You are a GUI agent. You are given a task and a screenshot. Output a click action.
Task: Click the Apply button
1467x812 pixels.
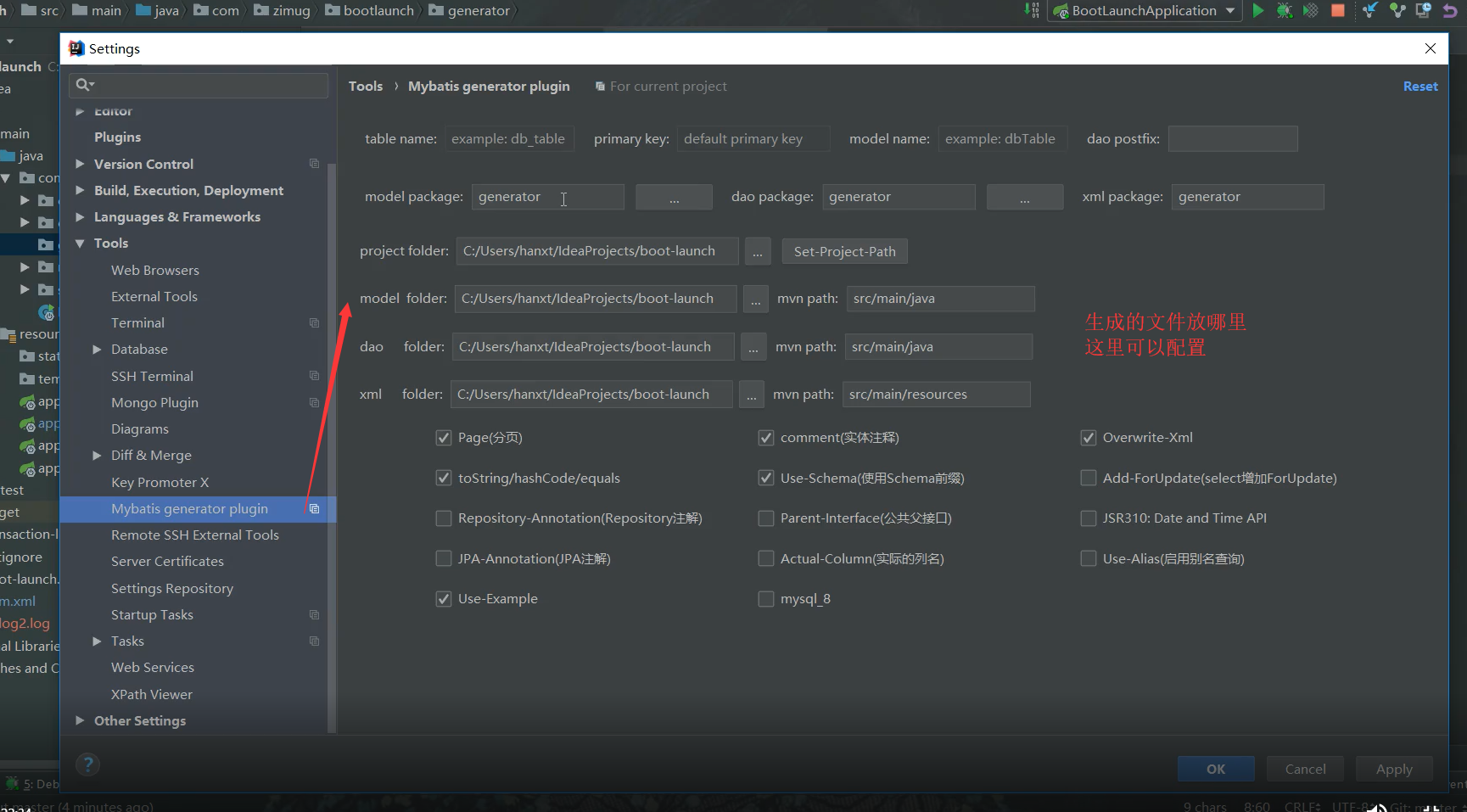1394,769
